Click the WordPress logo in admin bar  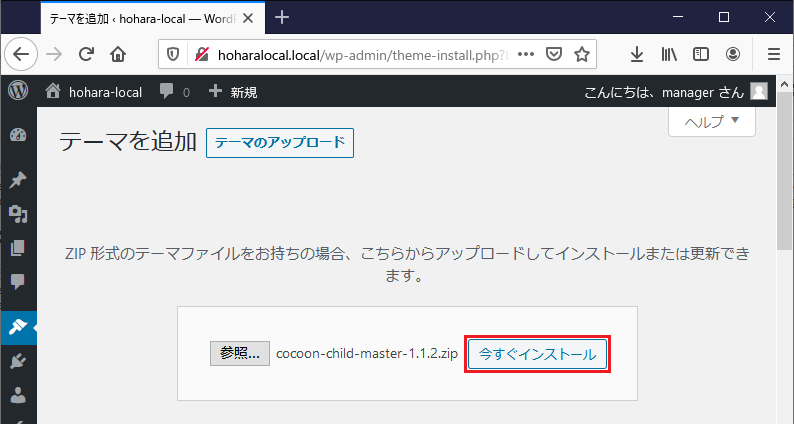[x=17, y=91]
